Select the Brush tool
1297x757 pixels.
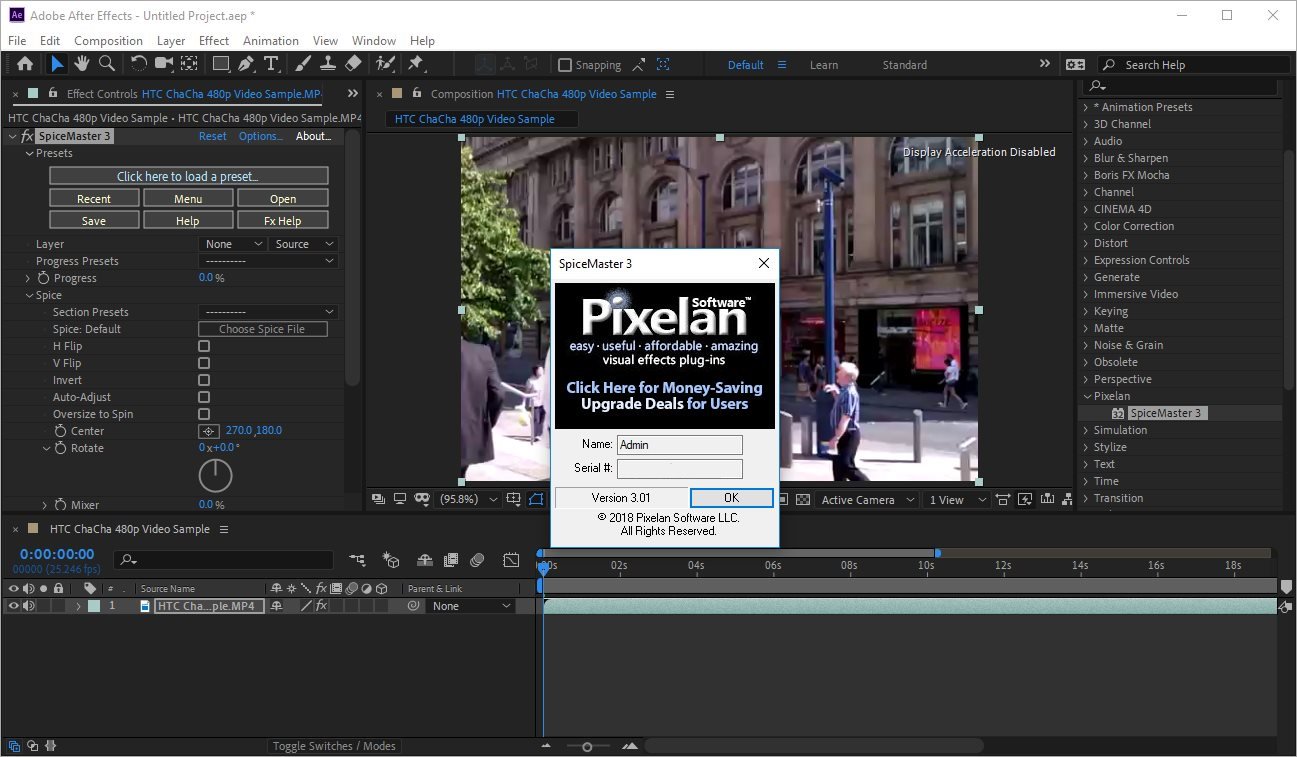(303, 64)
